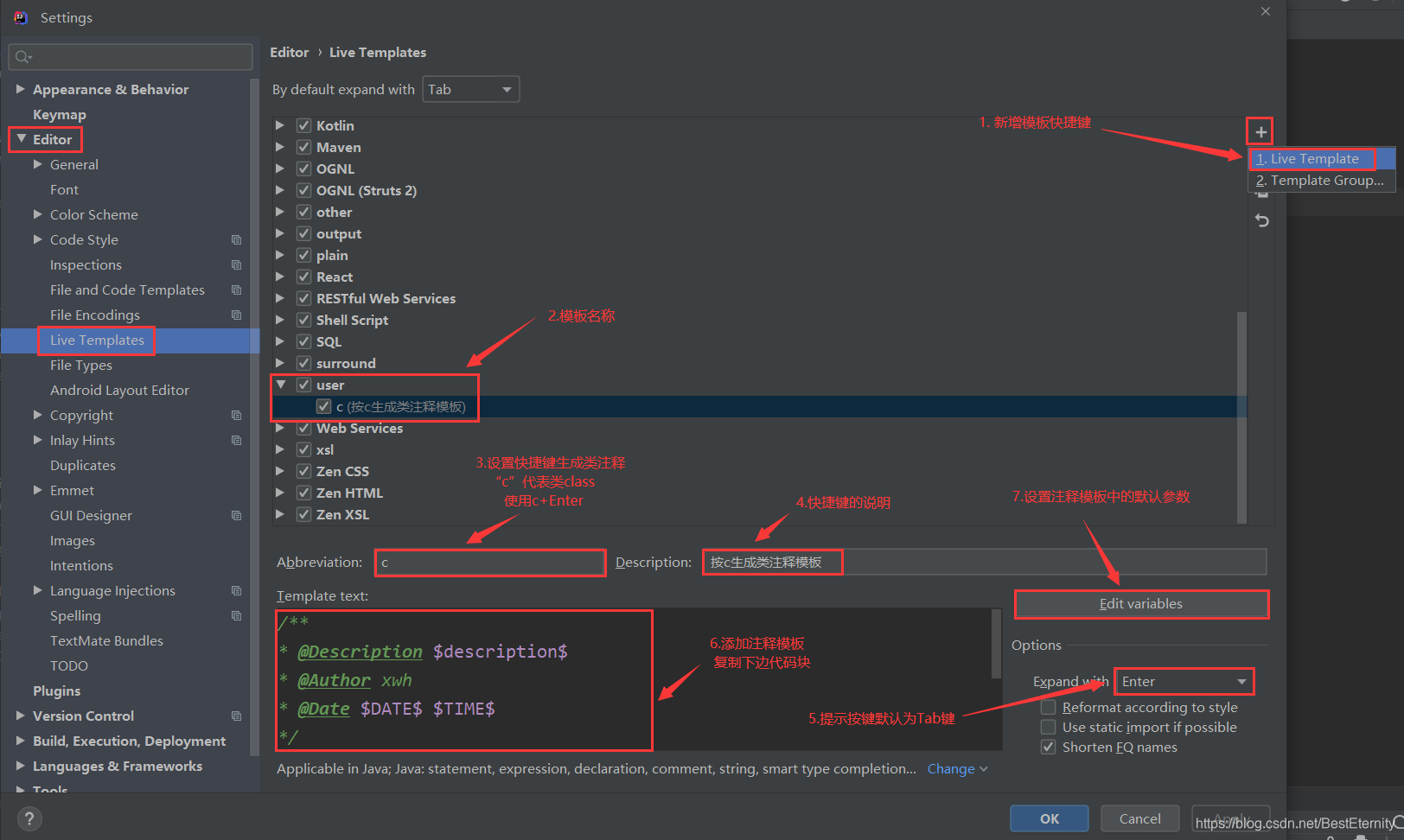Click project-level icon beside Code Style
This screenshot has width=1404, height=840.
click(236, 239)
